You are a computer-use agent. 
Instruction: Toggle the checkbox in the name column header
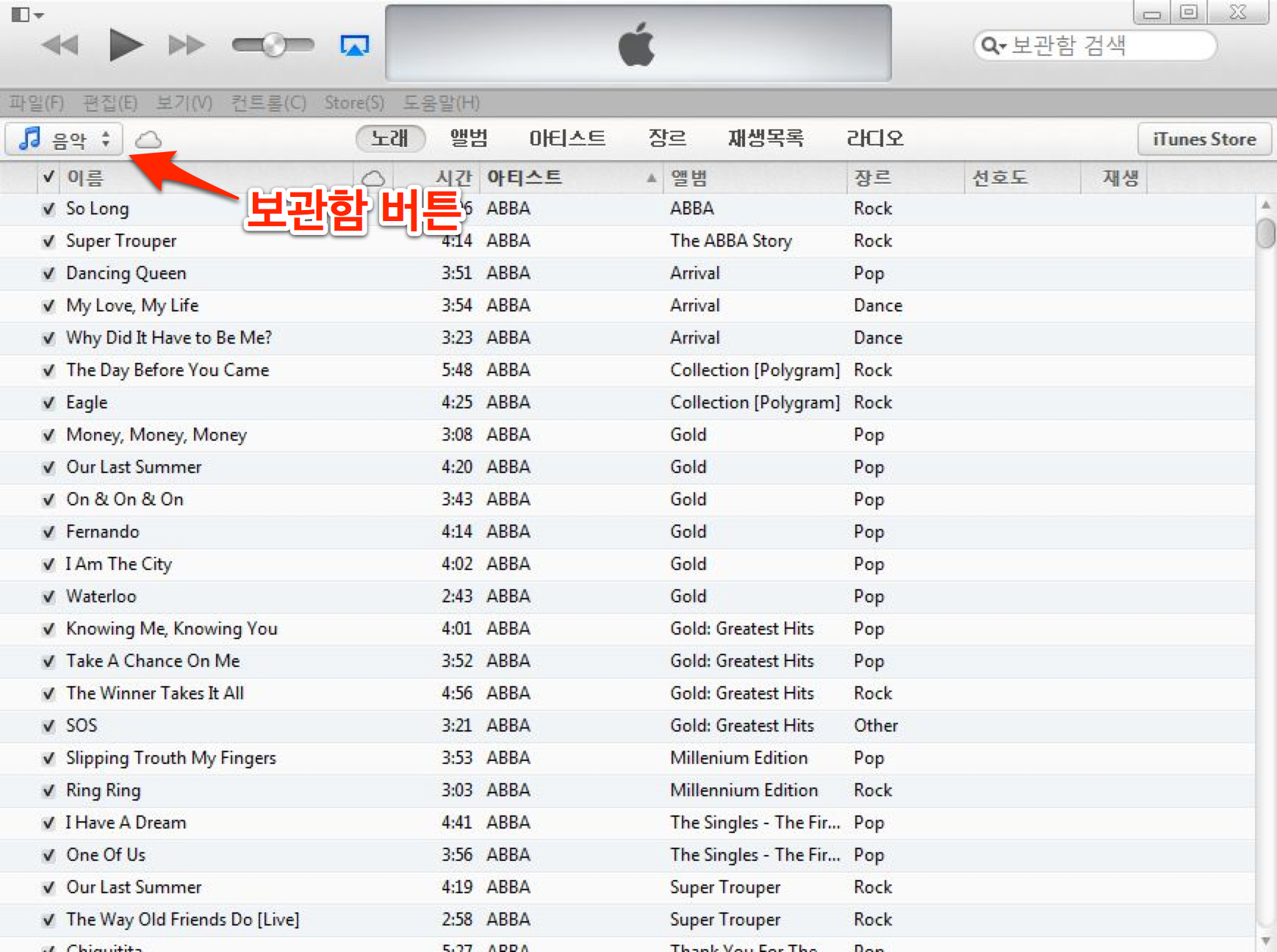(x=48, y=177)
